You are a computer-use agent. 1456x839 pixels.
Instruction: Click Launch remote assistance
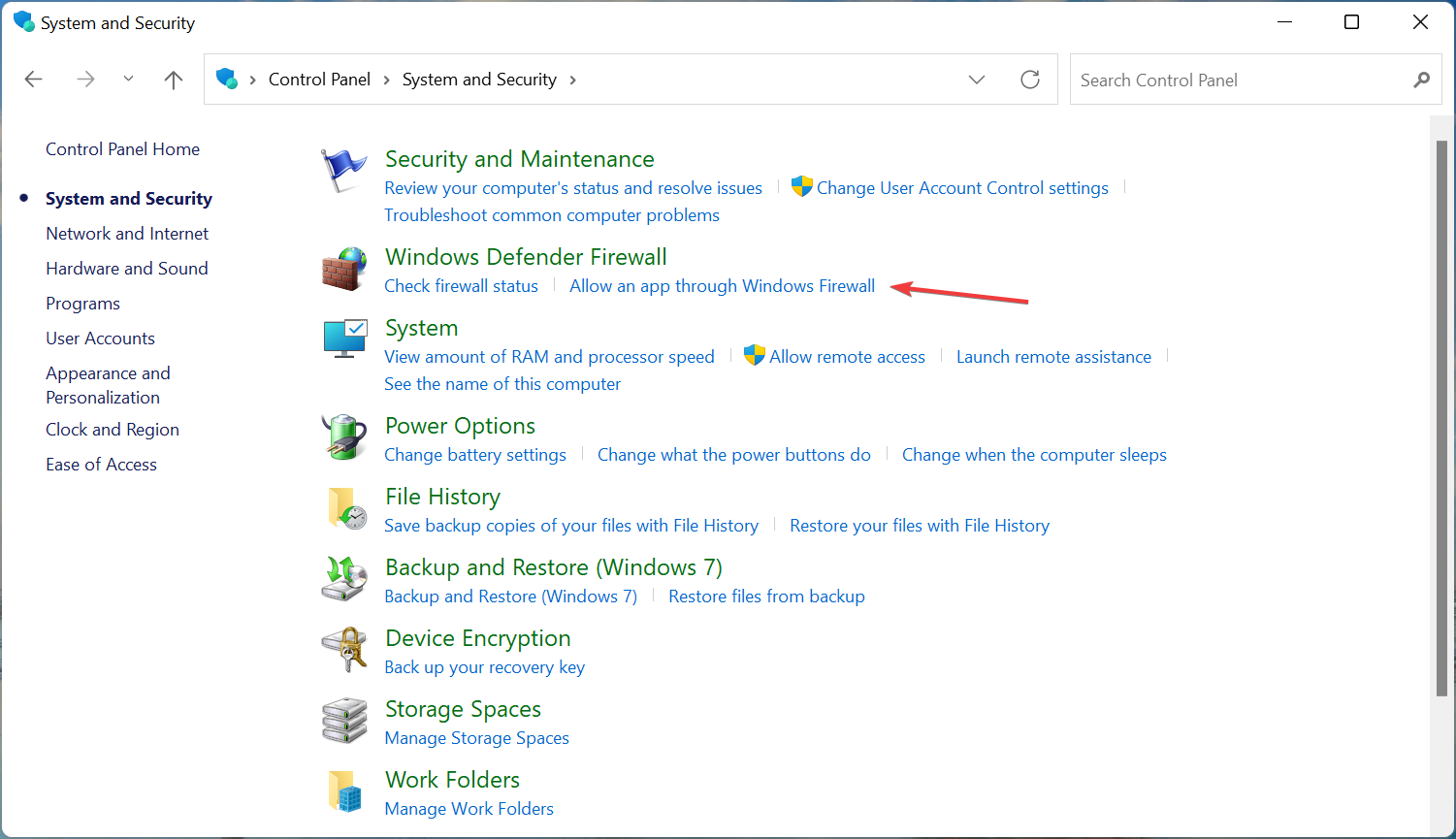[1053, 357]
